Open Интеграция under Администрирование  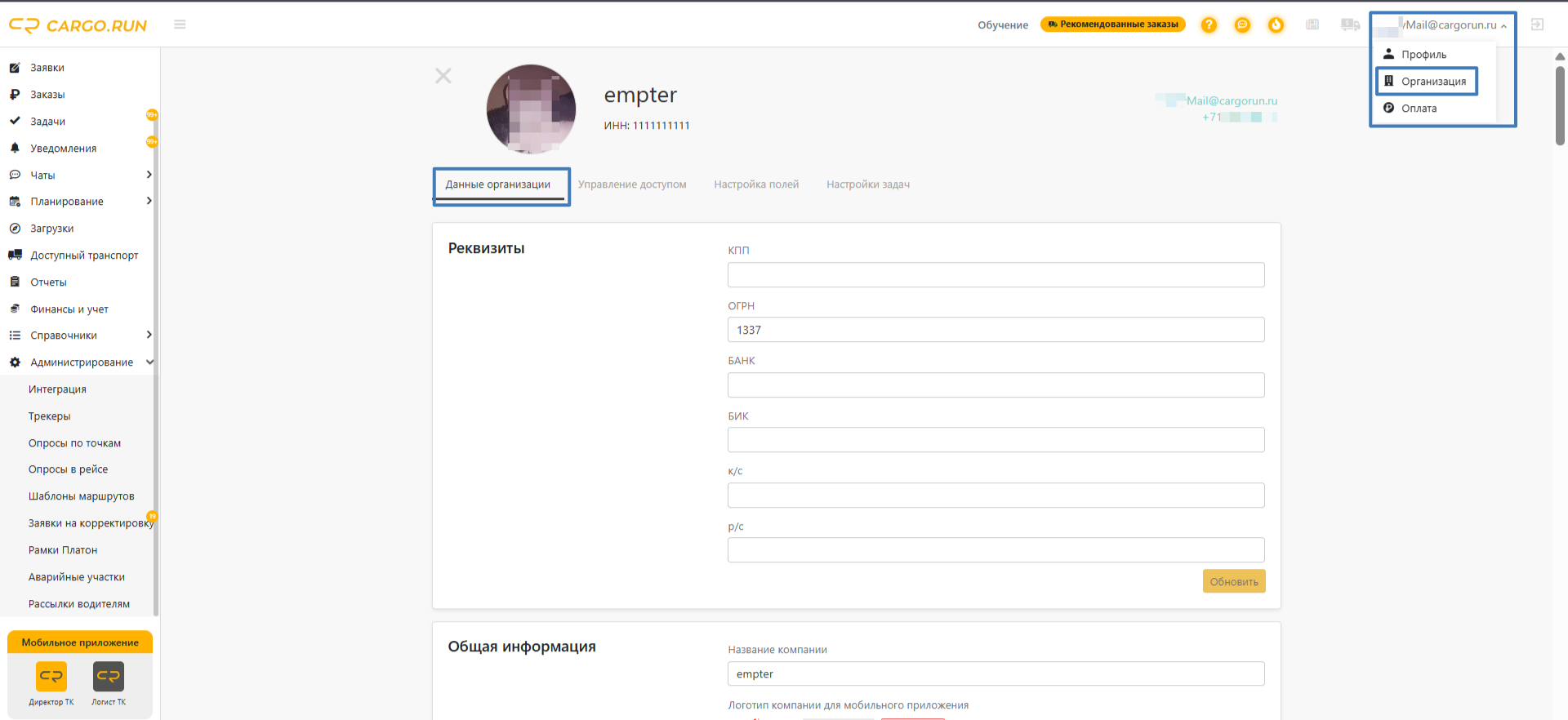57,389
